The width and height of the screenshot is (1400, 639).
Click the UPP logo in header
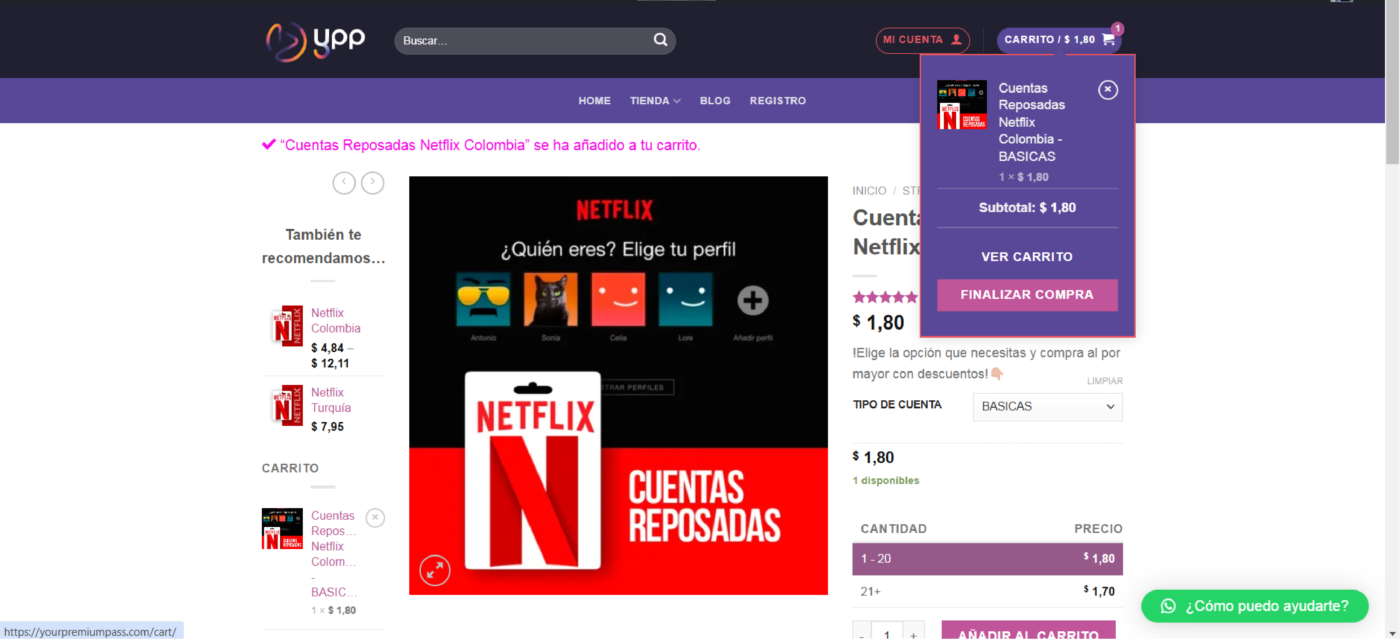(x=315, y=41)
